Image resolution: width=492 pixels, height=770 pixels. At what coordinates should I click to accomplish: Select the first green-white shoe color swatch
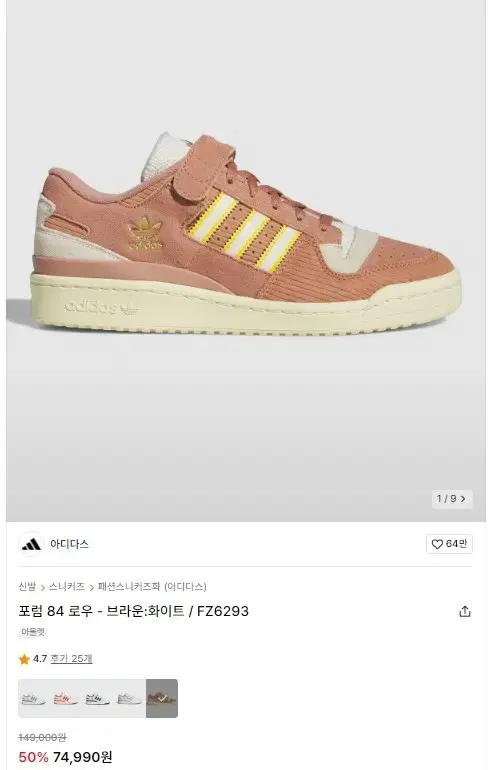click(34, 698)
